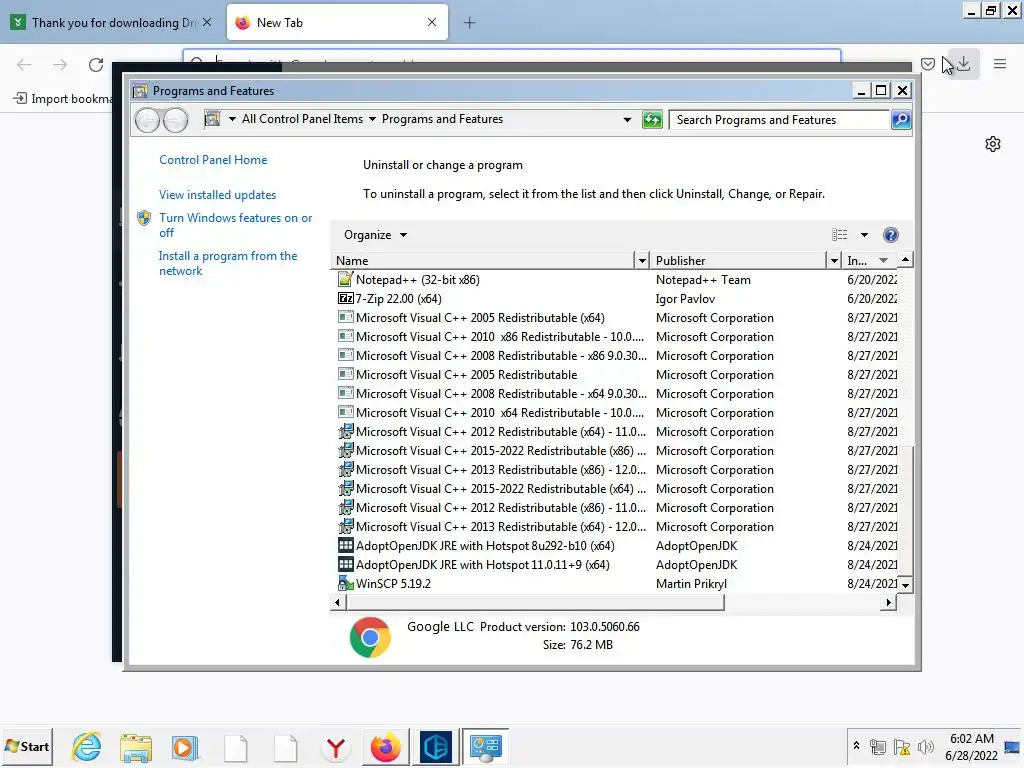Click the Visual C++ 2005 Redistributable (x64) icon
Image resolution: width=1024 pixels, height=768 pixels.
coord(345,317)
